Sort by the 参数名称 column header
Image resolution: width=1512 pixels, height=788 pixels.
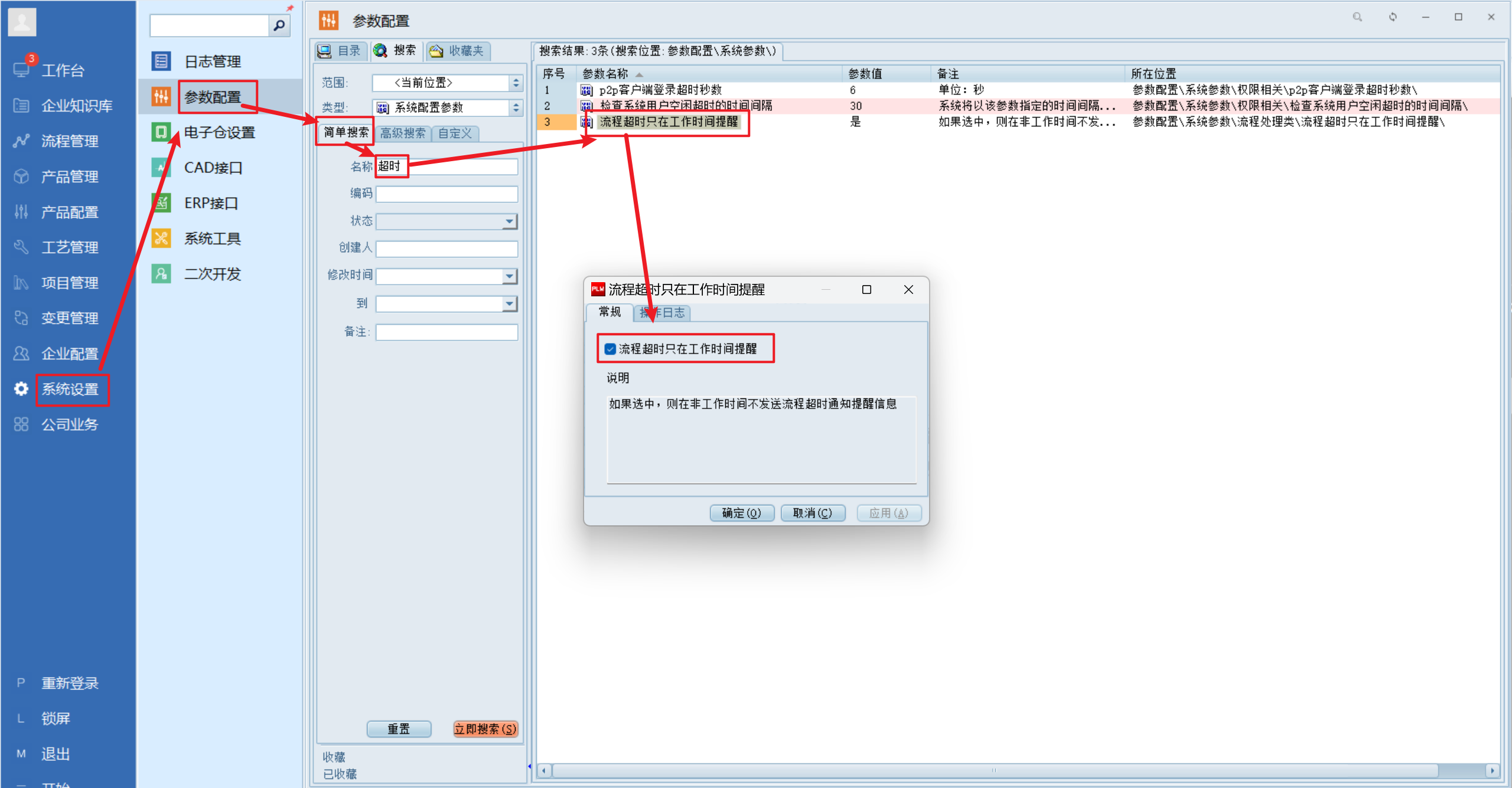(709, 74)
